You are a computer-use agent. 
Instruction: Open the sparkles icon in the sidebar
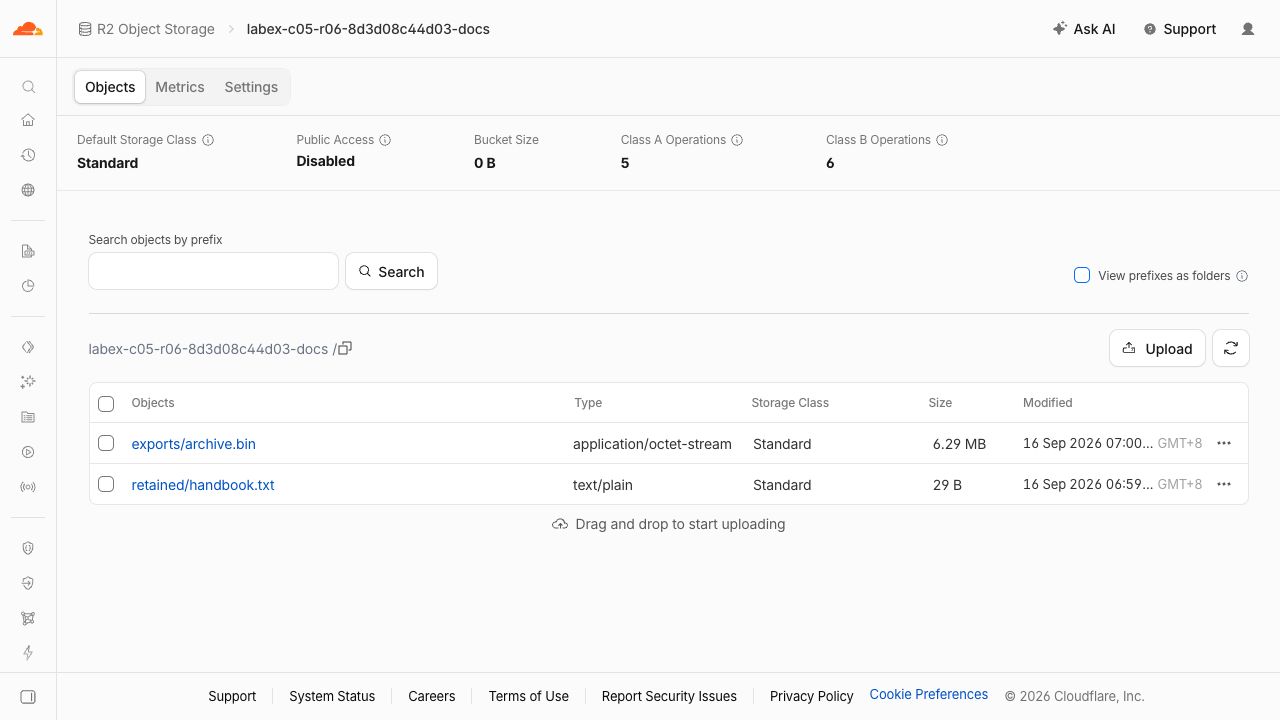[x=28, y=382]
